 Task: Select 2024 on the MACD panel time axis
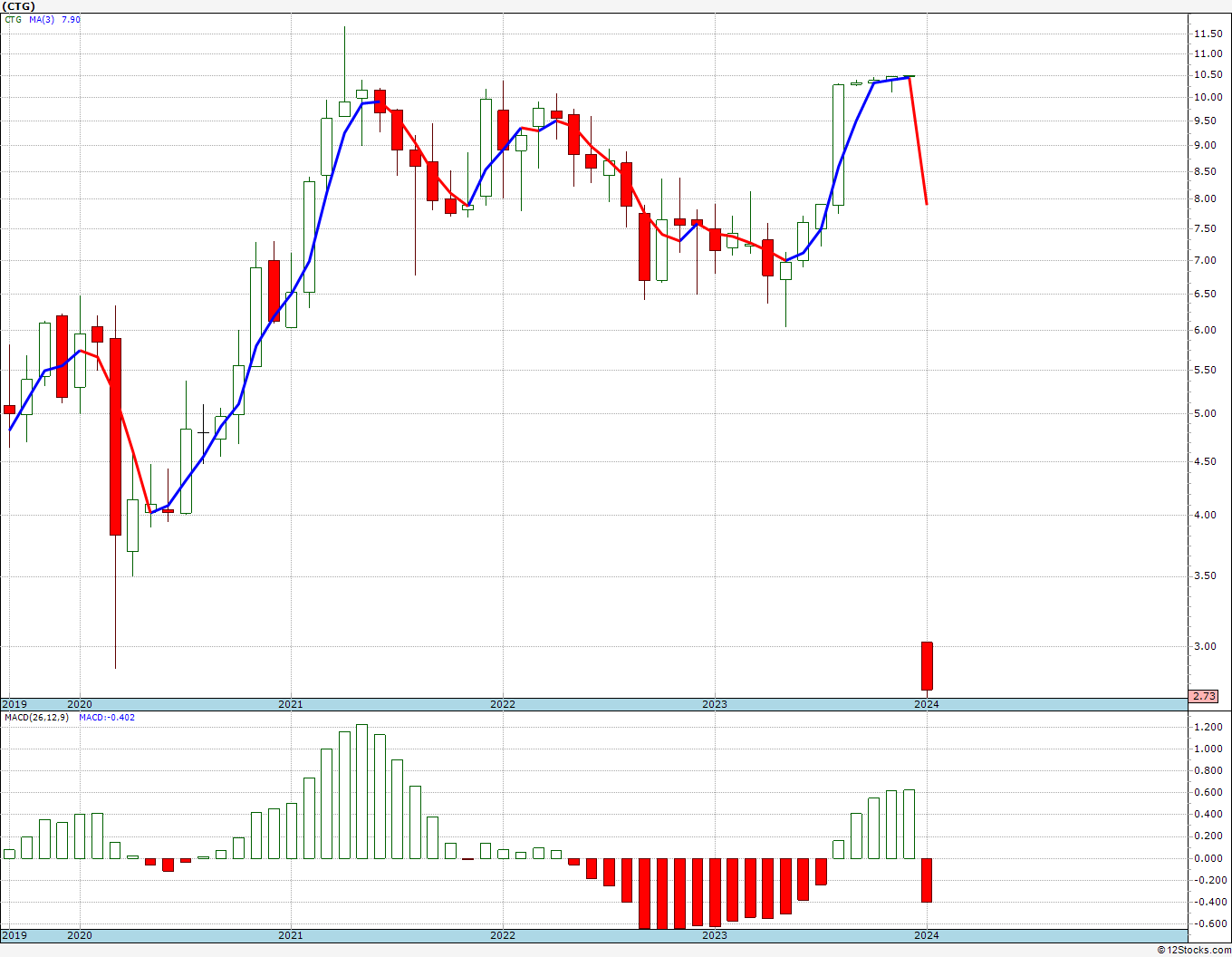(x=926, y=935)
